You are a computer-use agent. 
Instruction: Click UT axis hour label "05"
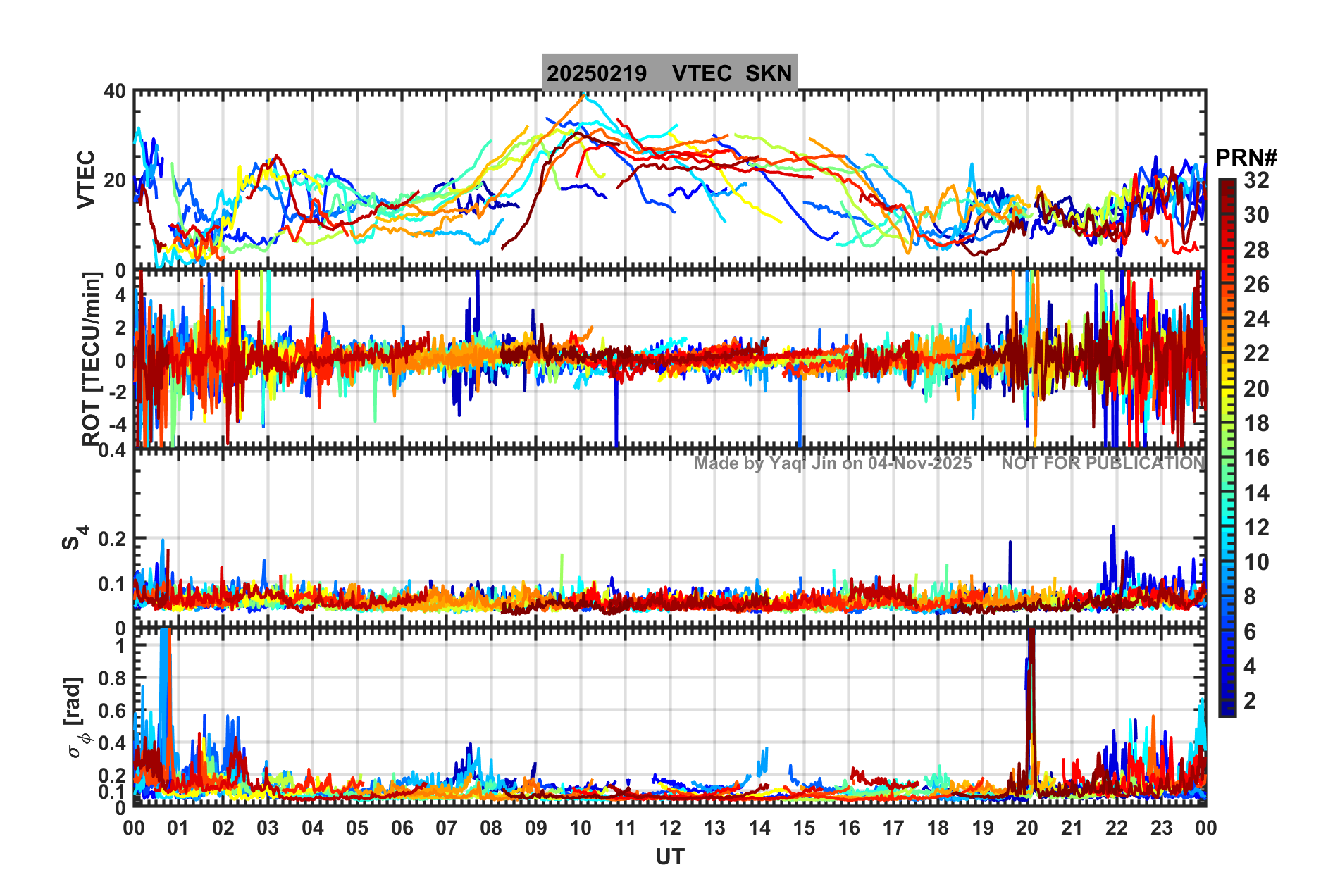point(357,828)
